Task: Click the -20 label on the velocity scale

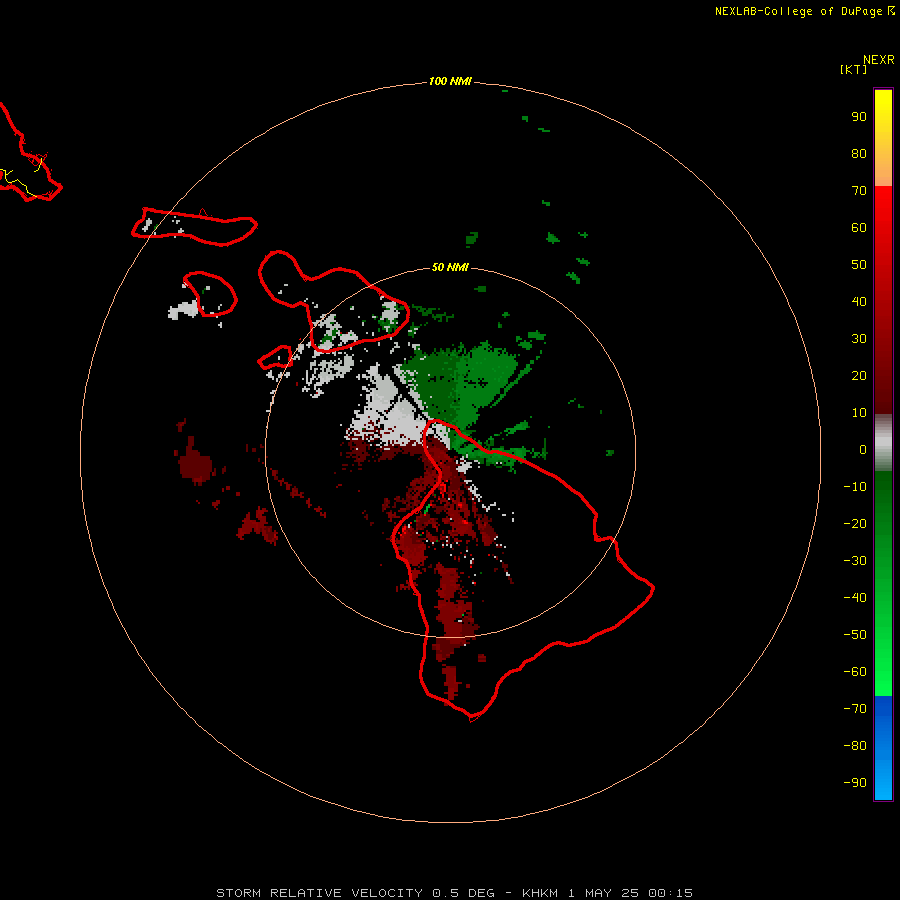Action: [855, 524]
